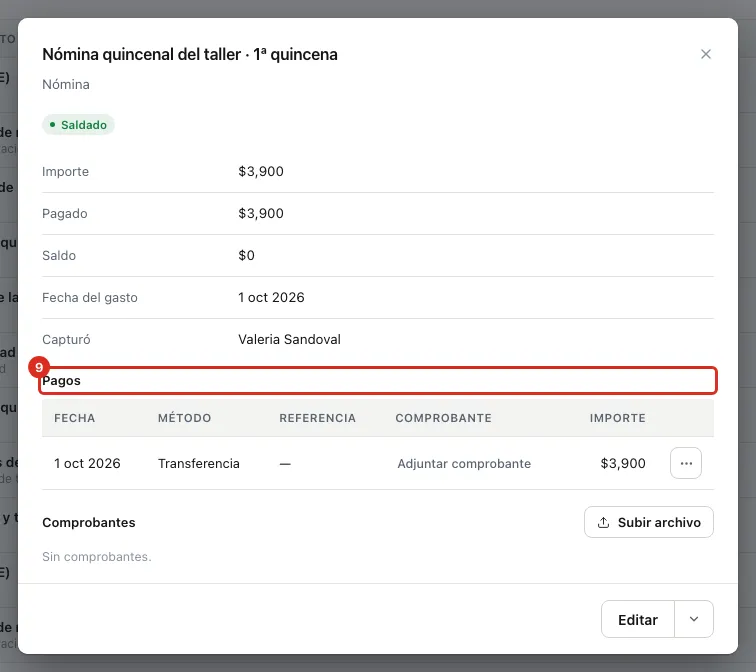756x672 pixels.
Task: Click the Importe value $3,900 in details
Action: click(261, 172)
